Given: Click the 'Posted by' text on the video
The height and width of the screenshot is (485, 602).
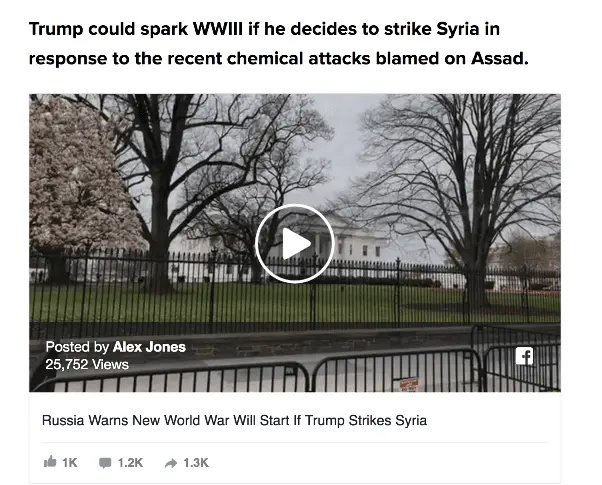Looking at the screenshot, I should pyautogui.click(x=78, y=347).
